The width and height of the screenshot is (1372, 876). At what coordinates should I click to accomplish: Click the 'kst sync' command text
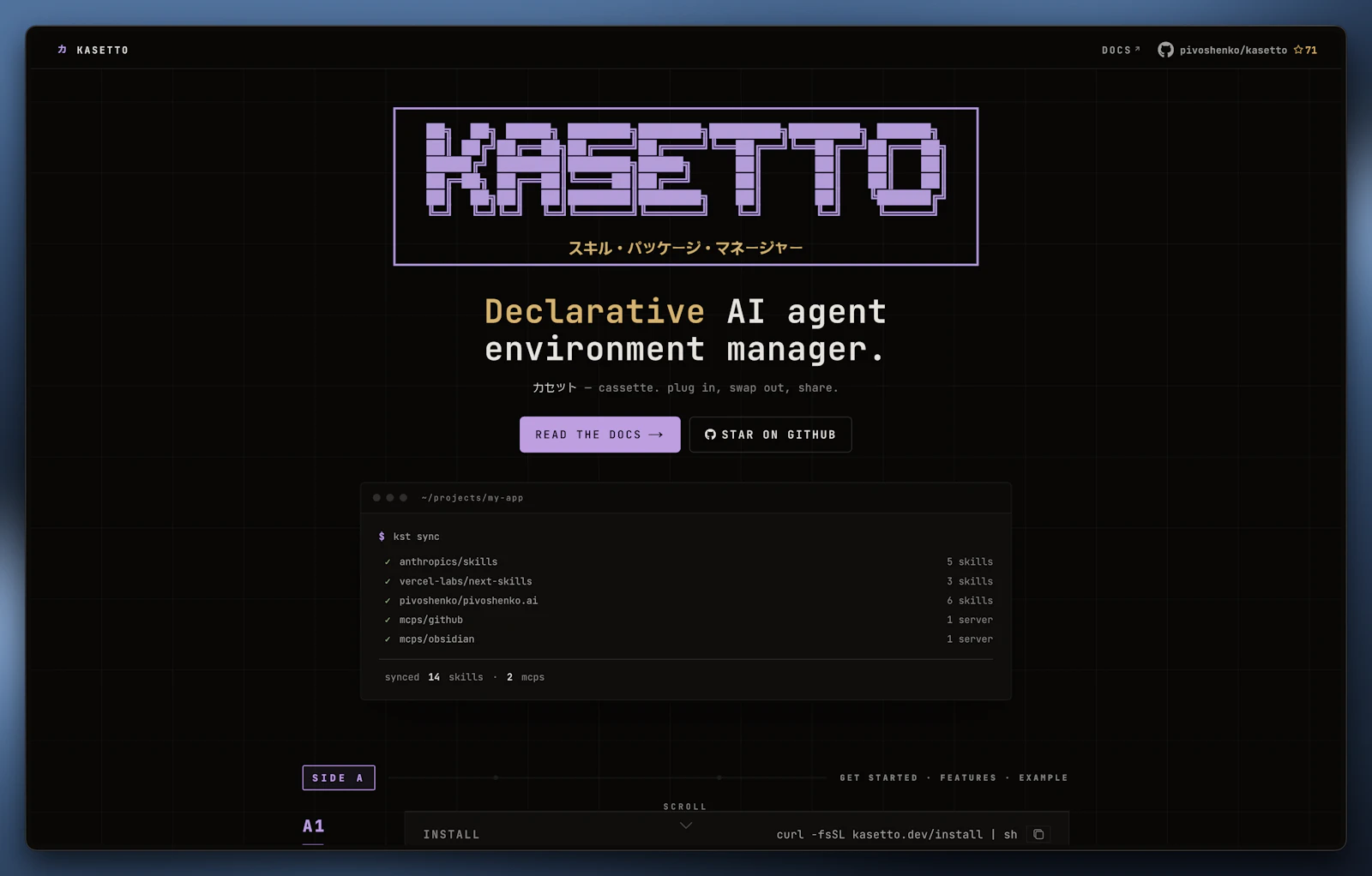click(416, 537)
